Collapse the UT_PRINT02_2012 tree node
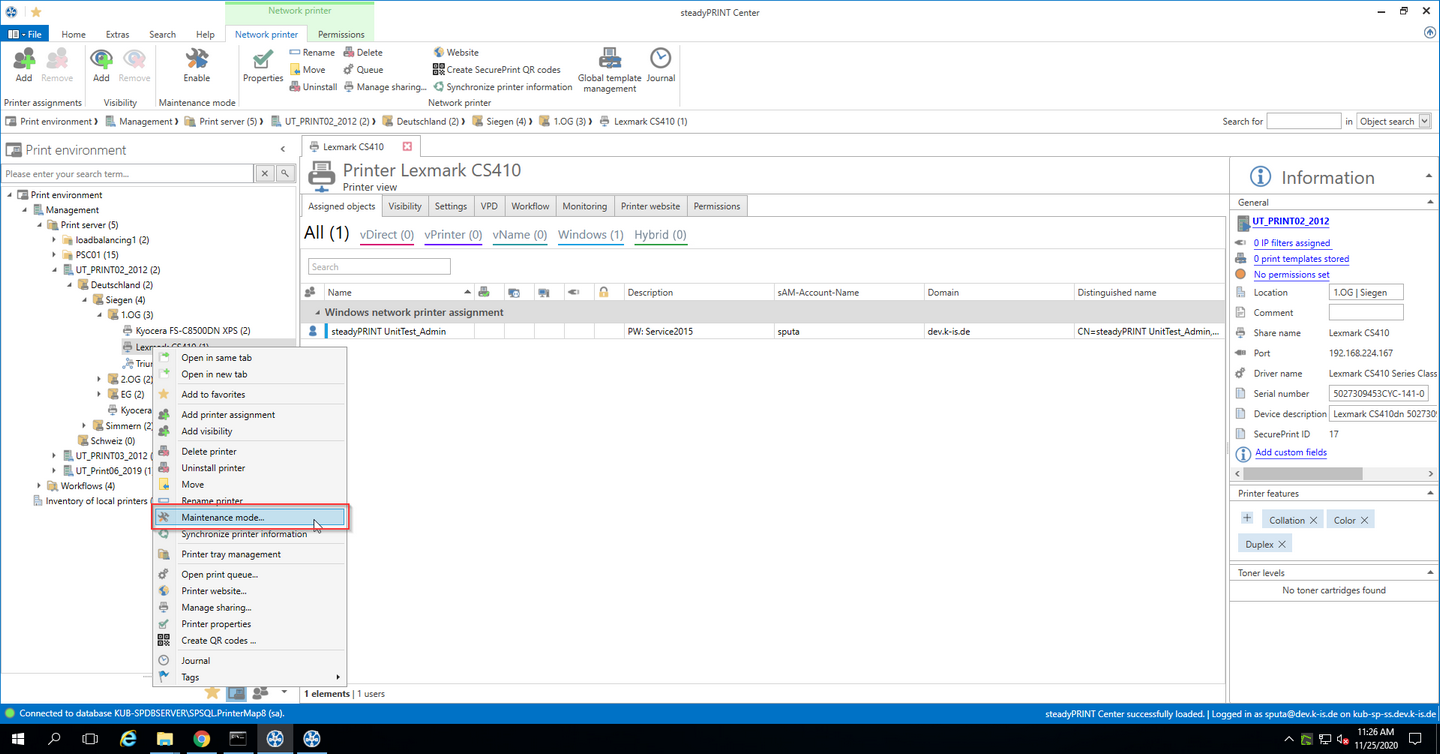Screen dimensions: 1440x754 55,270
